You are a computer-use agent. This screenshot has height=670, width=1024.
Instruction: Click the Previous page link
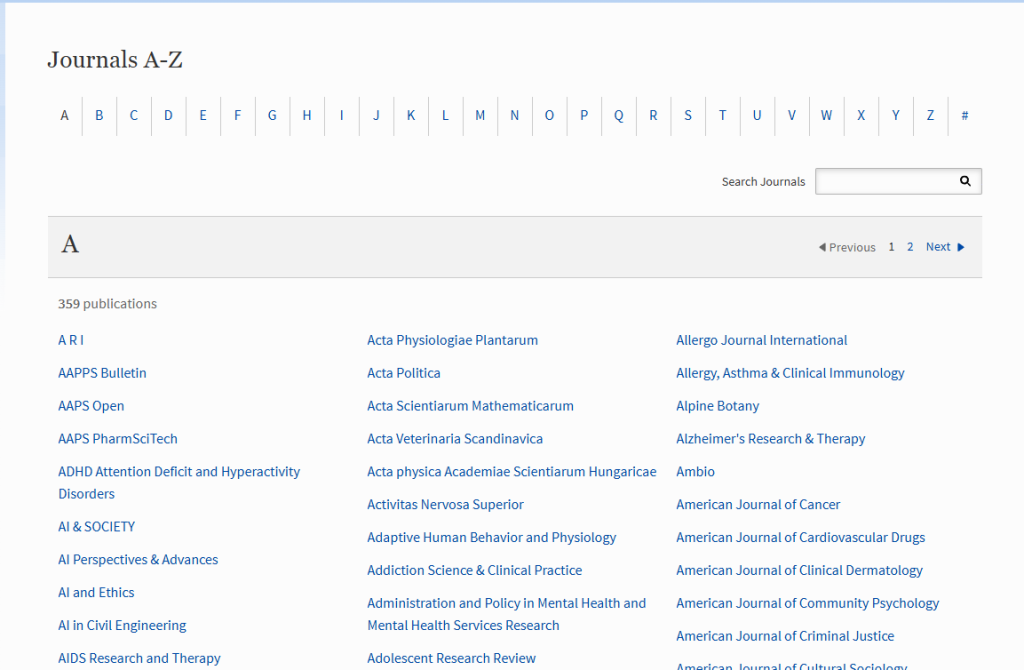(851, 247)
